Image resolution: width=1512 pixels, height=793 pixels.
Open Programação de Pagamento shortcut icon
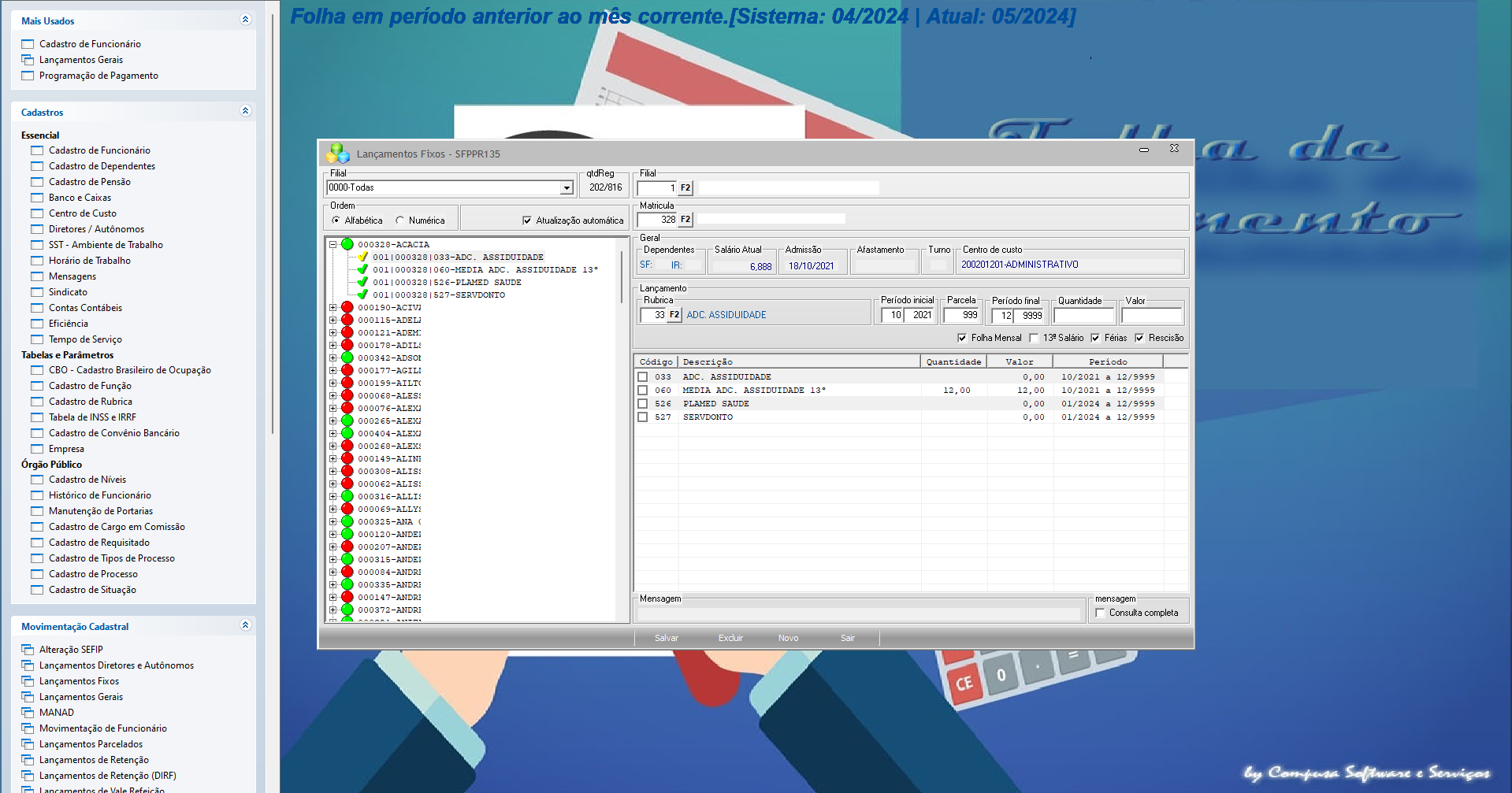pyautogui.click(x=28, y=76)
